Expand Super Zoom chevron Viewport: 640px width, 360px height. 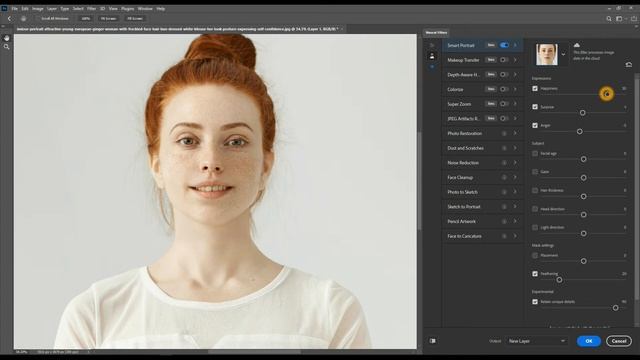click(515, 104)
